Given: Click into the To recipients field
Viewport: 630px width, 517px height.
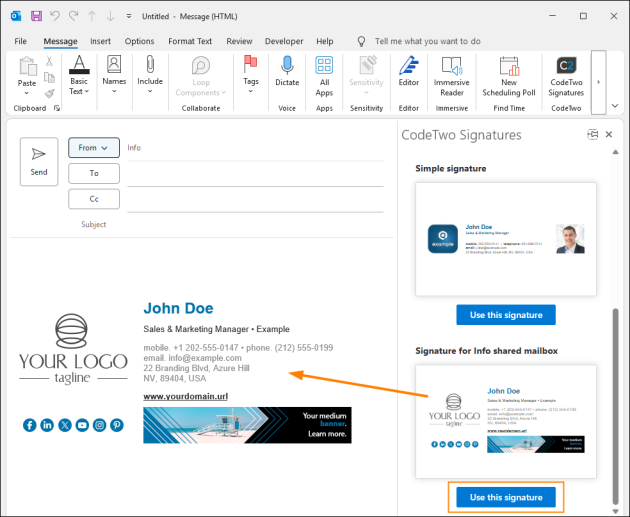Looking at the screenshot, I should pos(255,174).
